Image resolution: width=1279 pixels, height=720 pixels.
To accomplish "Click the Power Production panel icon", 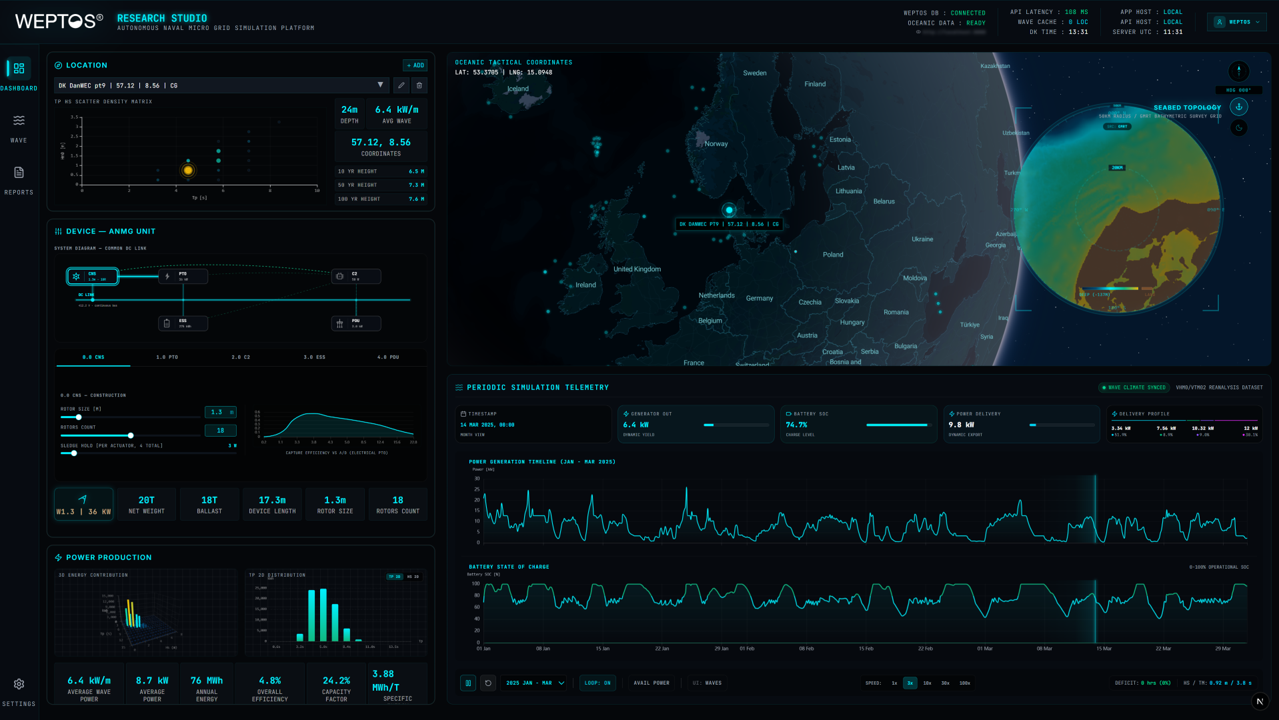I will tap(58, 557).
